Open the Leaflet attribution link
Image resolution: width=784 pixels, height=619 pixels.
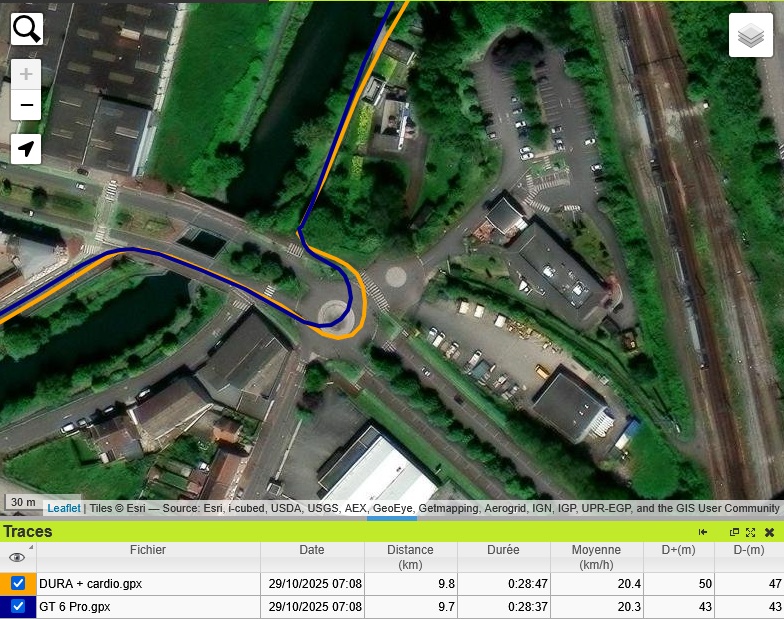click(64, 508)
